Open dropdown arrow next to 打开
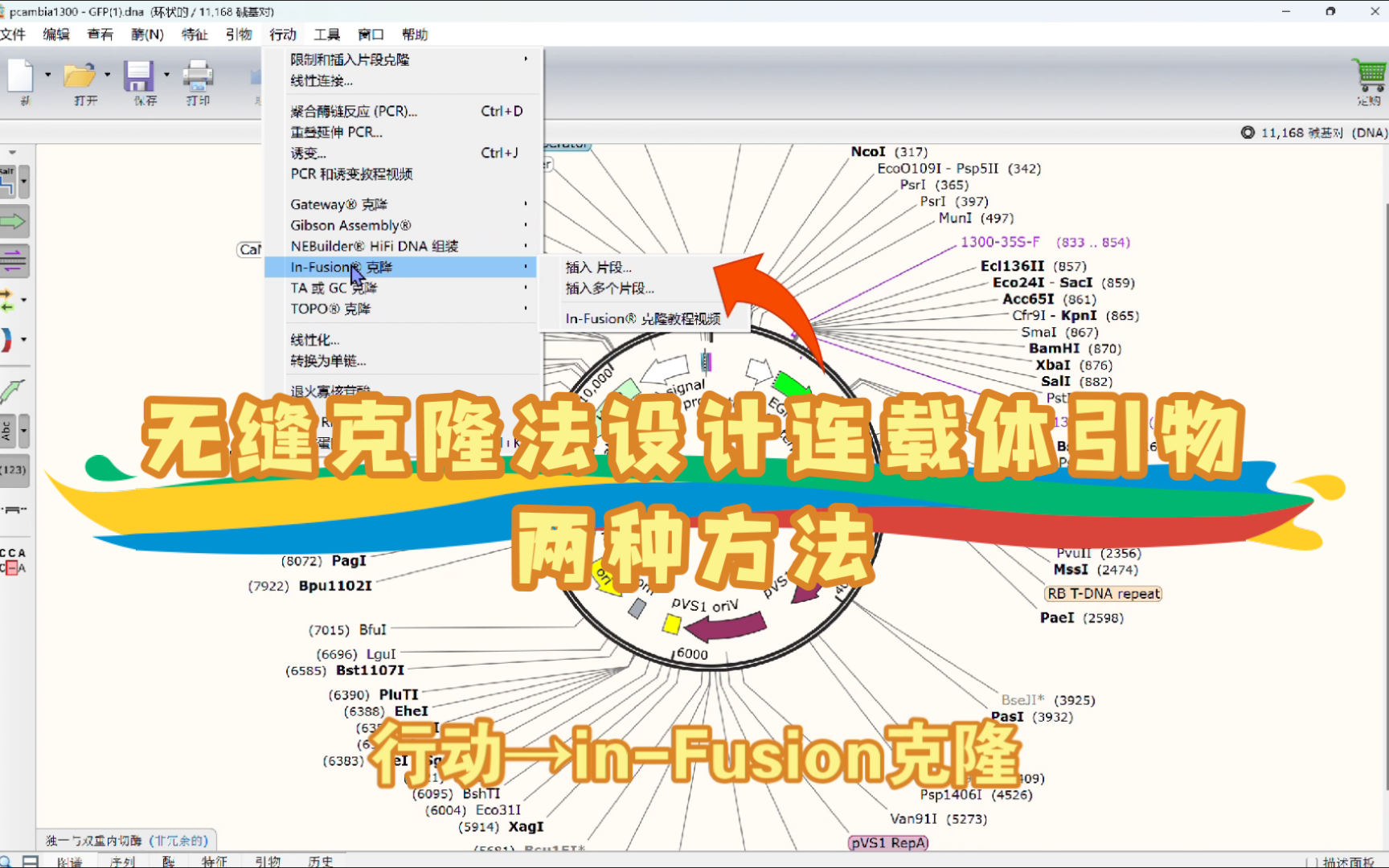 pyautogui.click(x=107, y=75)
